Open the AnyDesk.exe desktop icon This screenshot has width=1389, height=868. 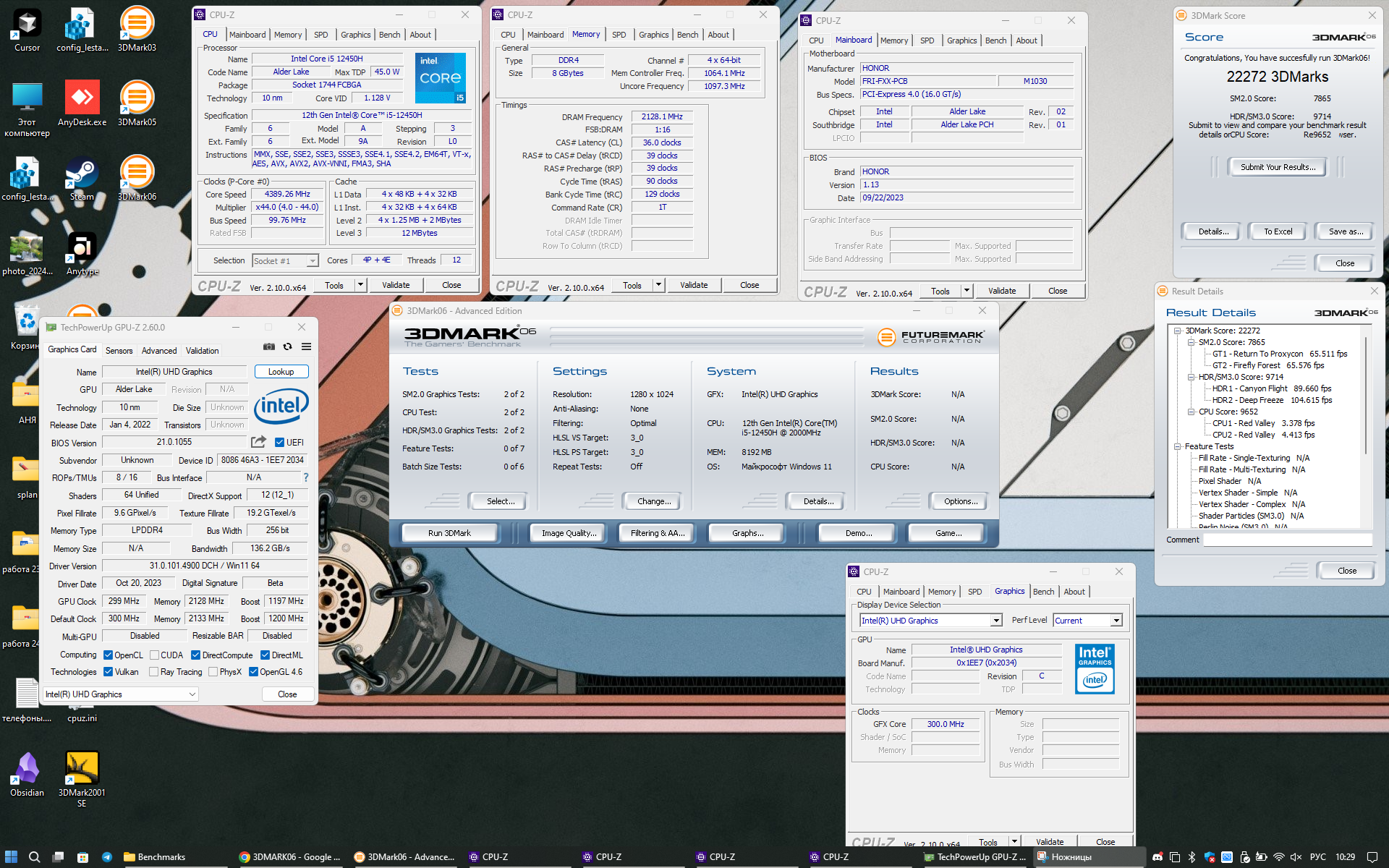[x=82, y=104]
